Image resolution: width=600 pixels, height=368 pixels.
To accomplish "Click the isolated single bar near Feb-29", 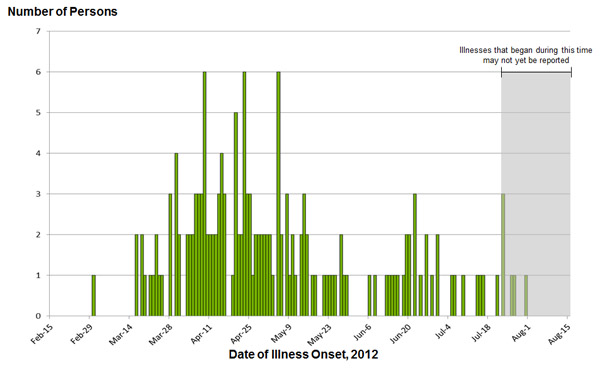I will [94, 295].
